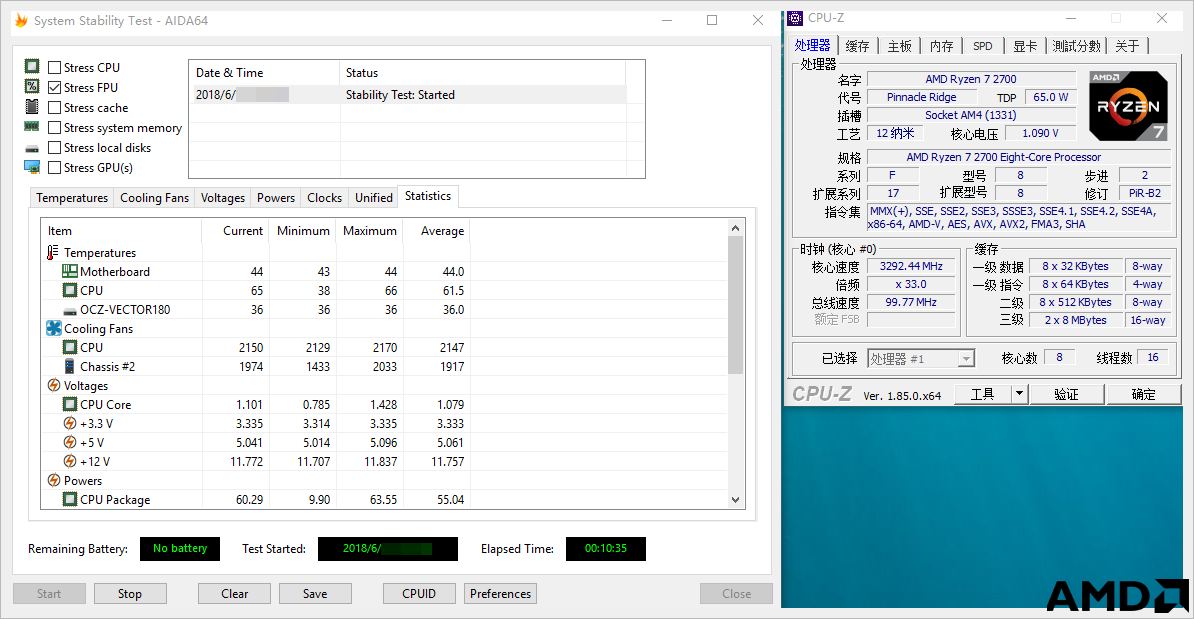Screen dimensions: 1194x619
Task: Click the CPU chip icon beside Stress CPU
Action: pyautogui.click(x=32, y=66)
